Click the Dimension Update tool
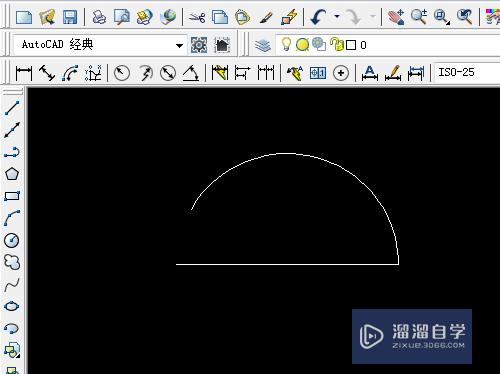The image size is (500, 374). pyautogui.click(x=416, y=73)
